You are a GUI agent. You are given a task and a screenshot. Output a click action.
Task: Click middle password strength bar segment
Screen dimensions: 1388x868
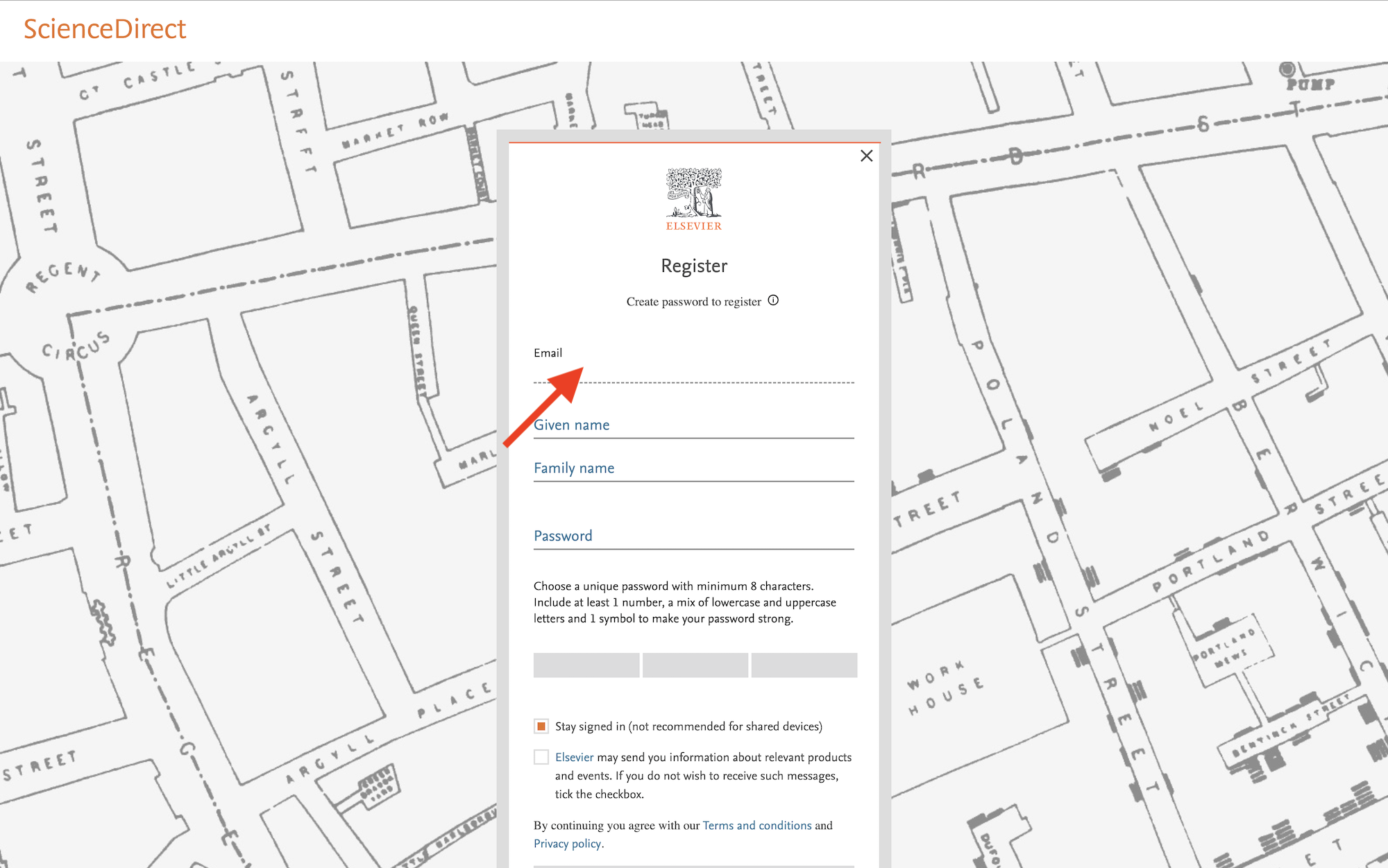pyautogui.click(x=695, y=665)
